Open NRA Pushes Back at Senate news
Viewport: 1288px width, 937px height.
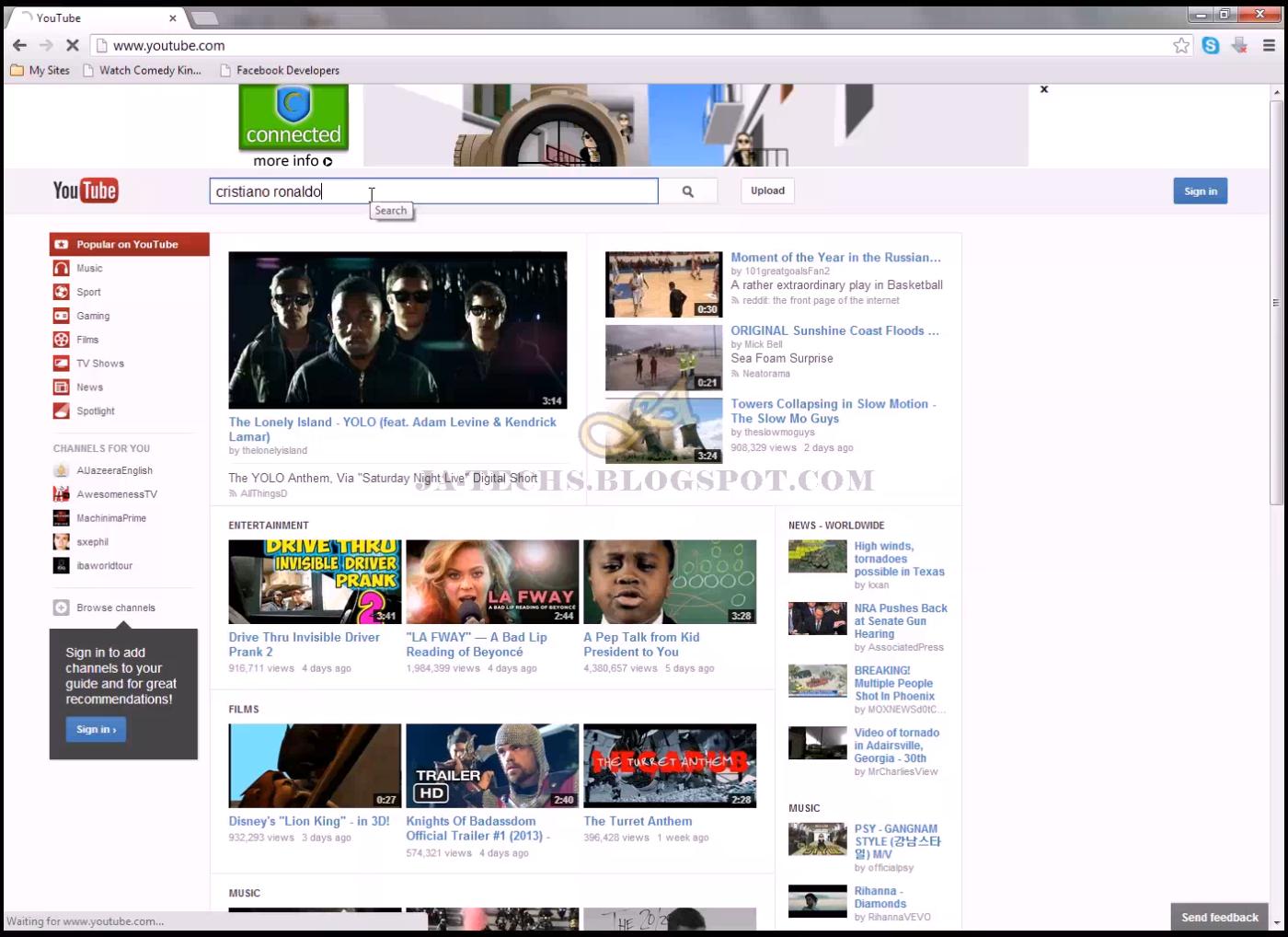point(900,621)
